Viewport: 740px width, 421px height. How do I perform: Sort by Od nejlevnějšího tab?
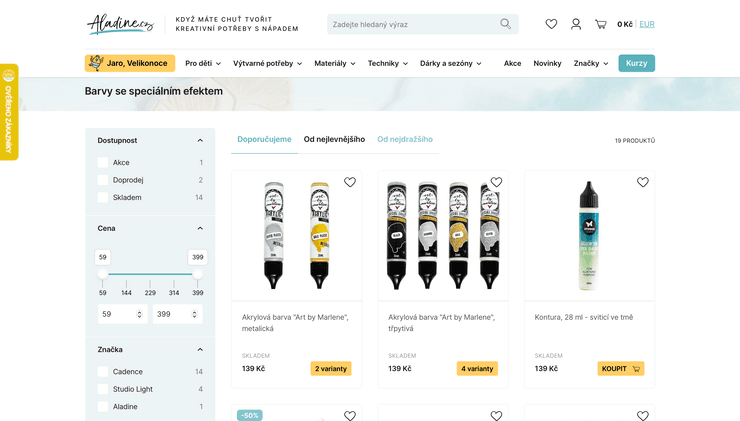[x=334, y=139]
